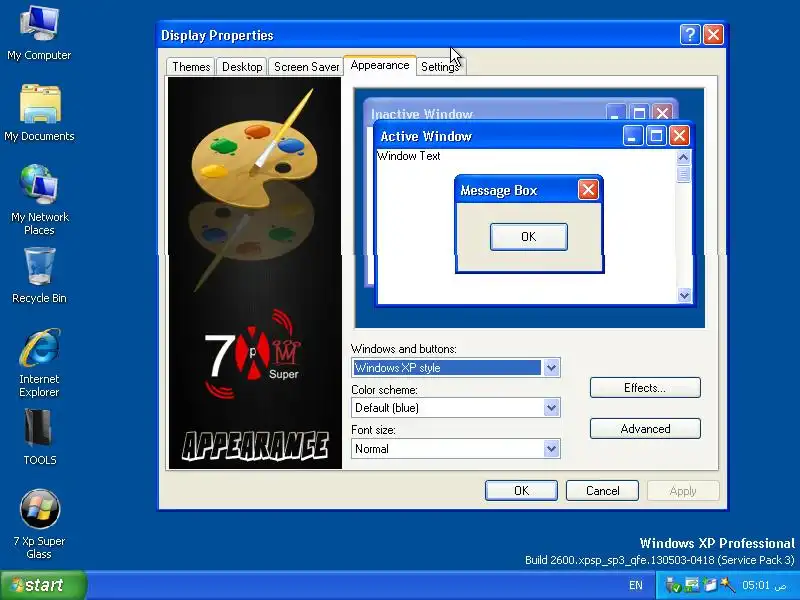Click the Advanced button
This screenshot has width=800, height=600.
click(x=645, y=429)
